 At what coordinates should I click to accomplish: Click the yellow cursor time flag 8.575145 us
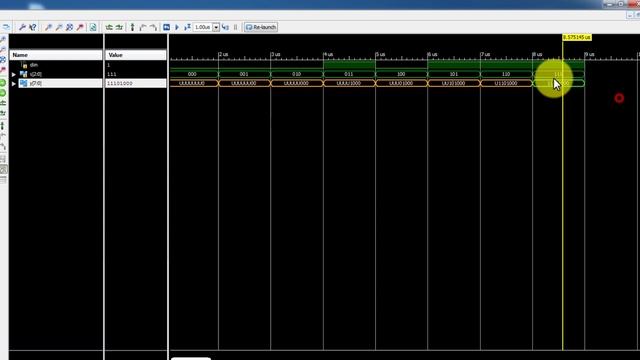pos(577,37)
